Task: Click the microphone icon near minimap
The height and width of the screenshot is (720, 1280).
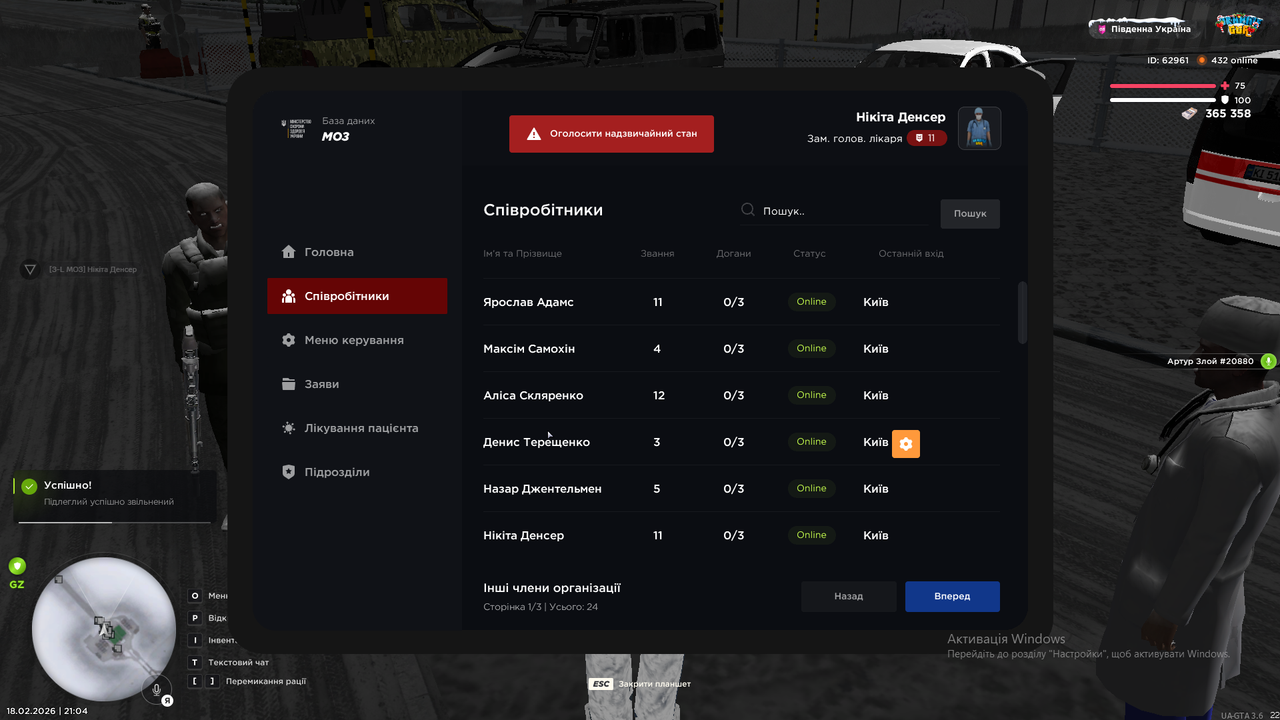Action: coord(156,688)
